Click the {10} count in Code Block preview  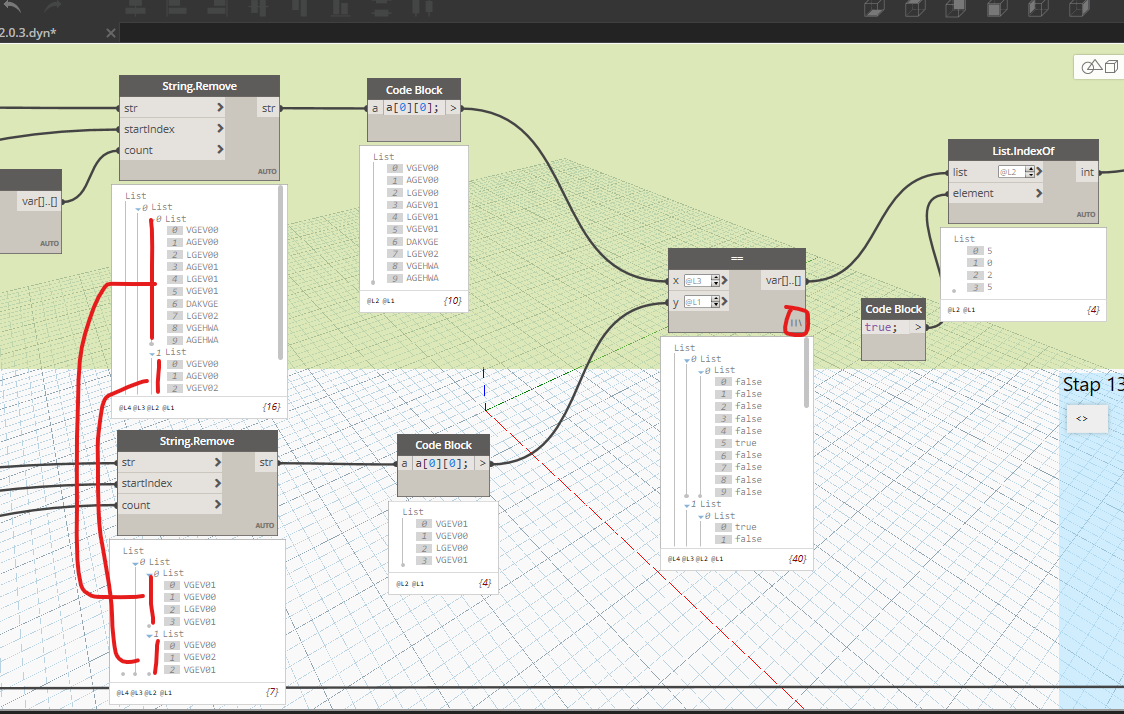tap(452, 300)
